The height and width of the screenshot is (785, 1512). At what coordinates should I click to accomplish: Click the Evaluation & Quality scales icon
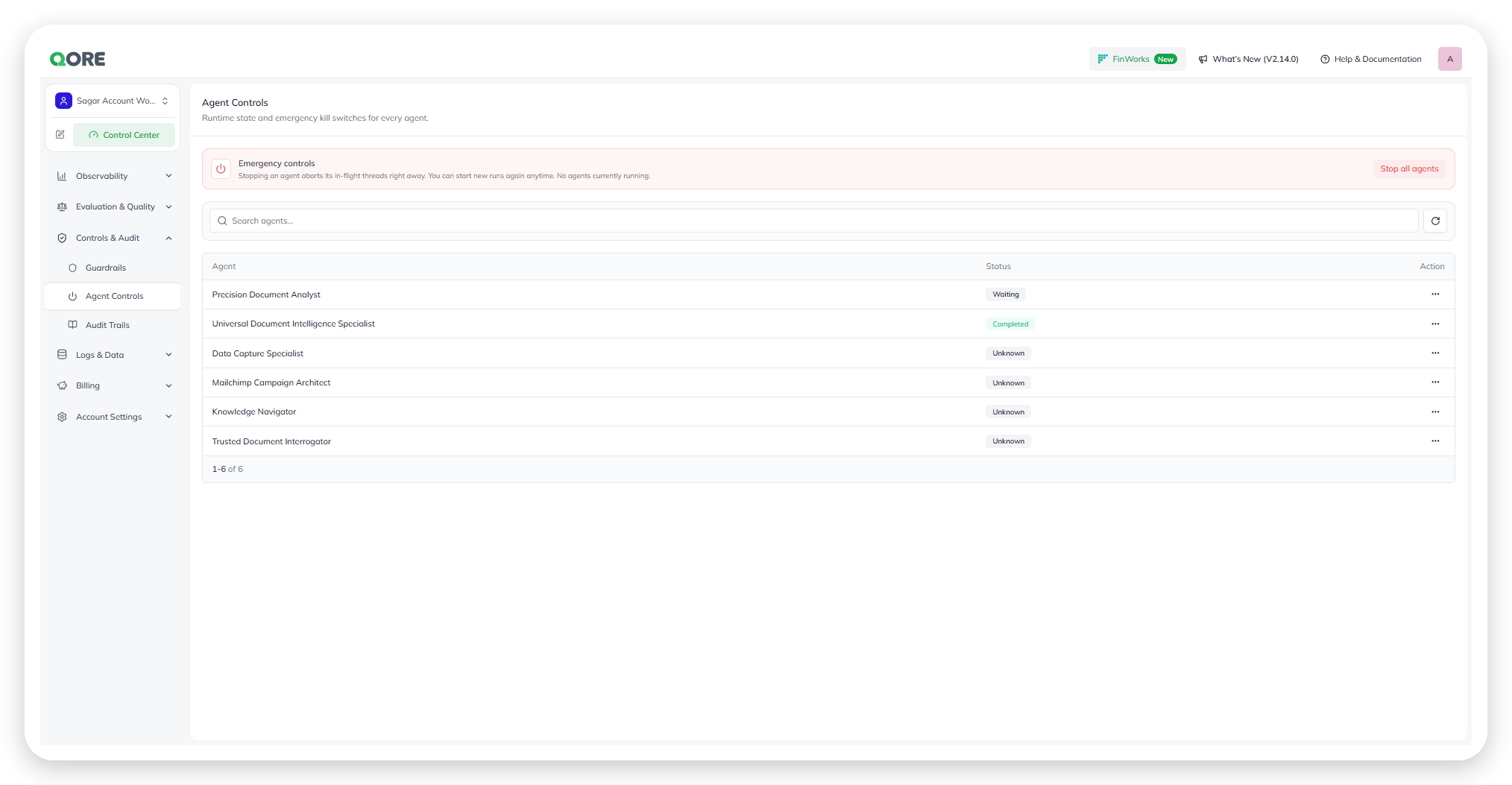62,207
